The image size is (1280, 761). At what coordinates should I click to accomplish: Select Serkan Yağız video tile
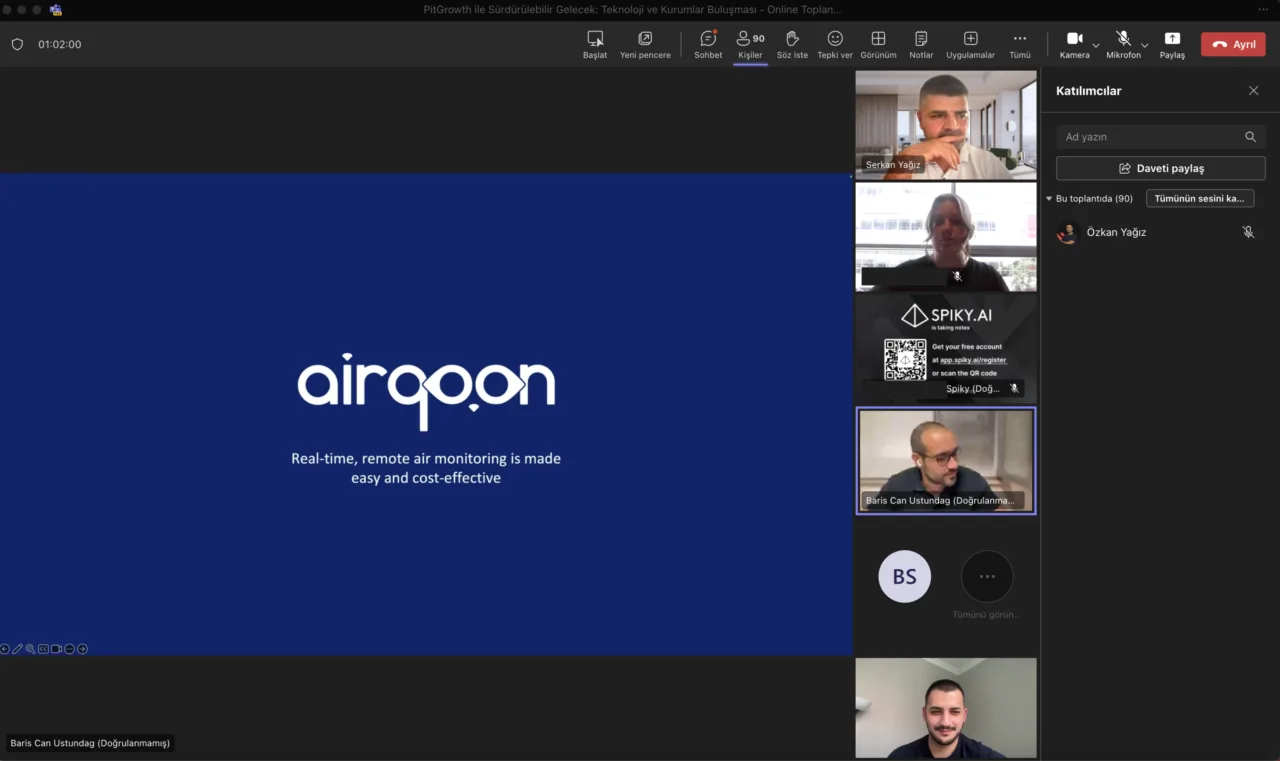click(946, 124)
